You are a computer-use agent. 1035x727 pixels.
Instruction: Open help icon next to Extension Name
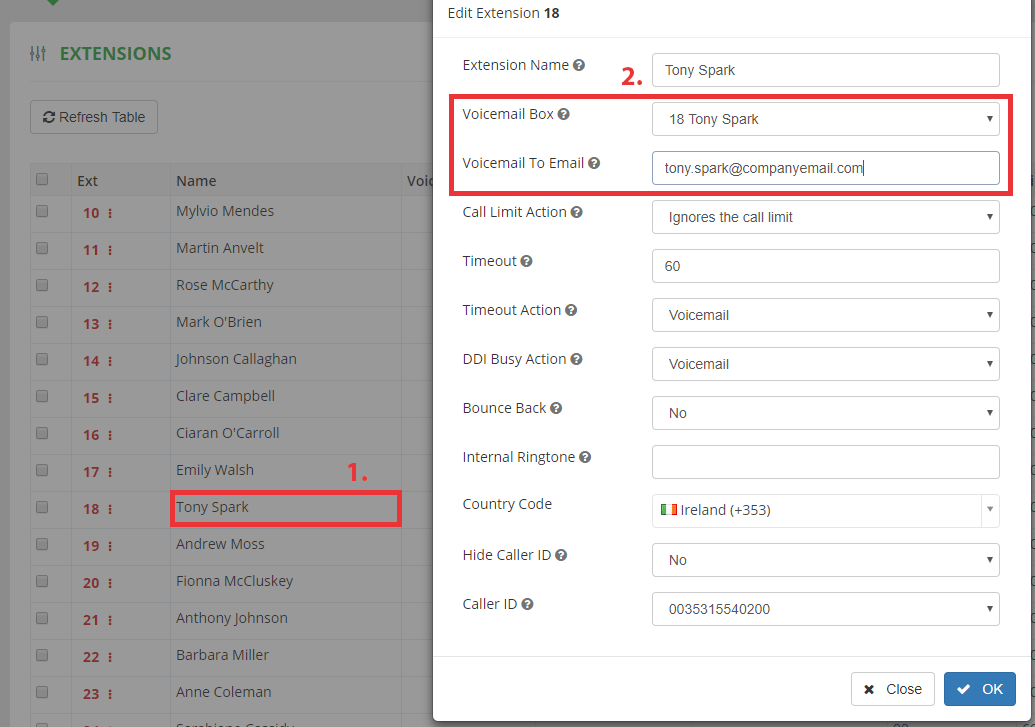pyautogui.click(x=579, y=65)
